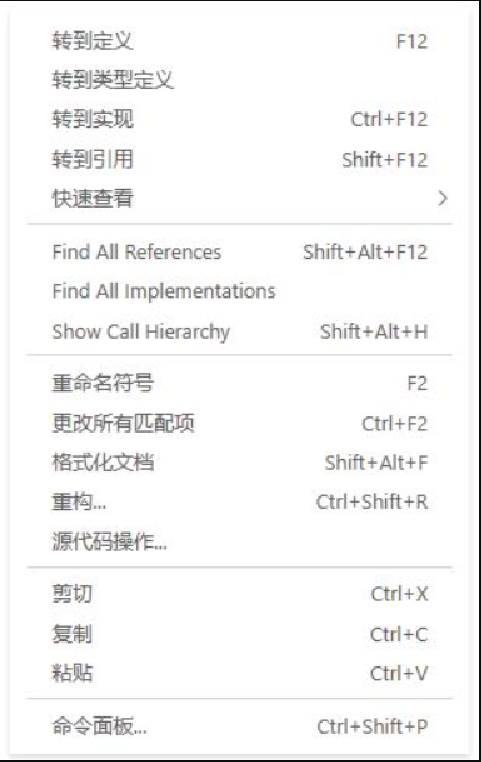
Task: Choose 复制 to copy
Action: coord(240,634)
